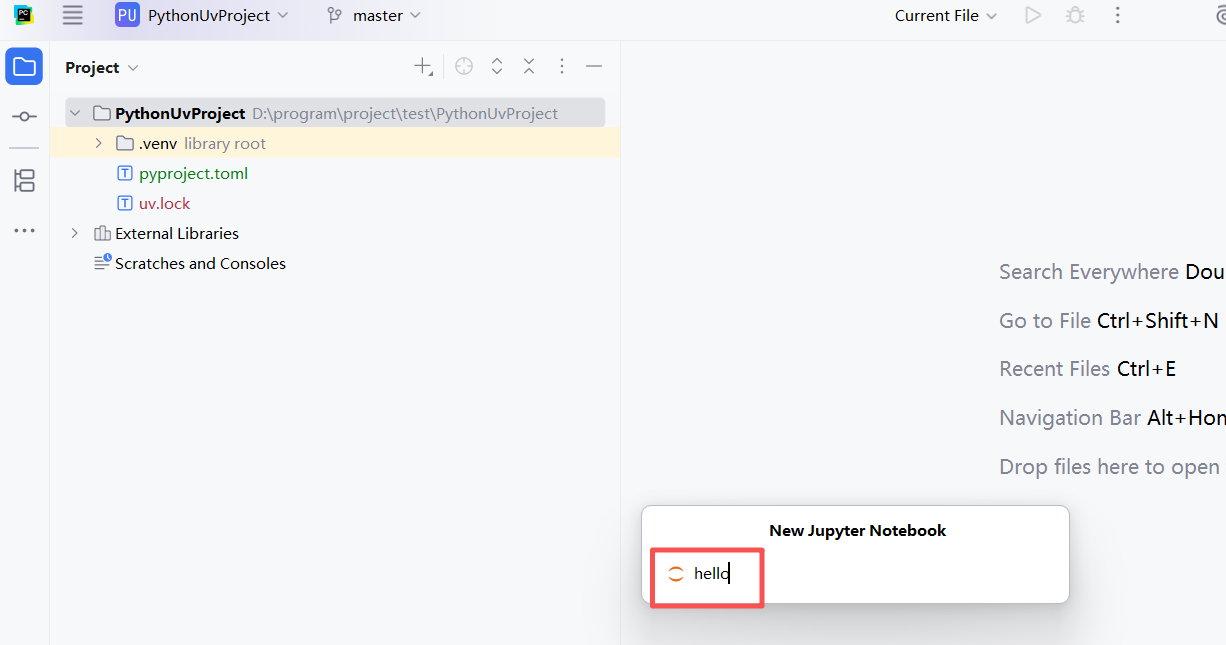This screenshot has width=1226, height=645.
Task: Hide the Project panel with minus icon
Action: (594, 67)
